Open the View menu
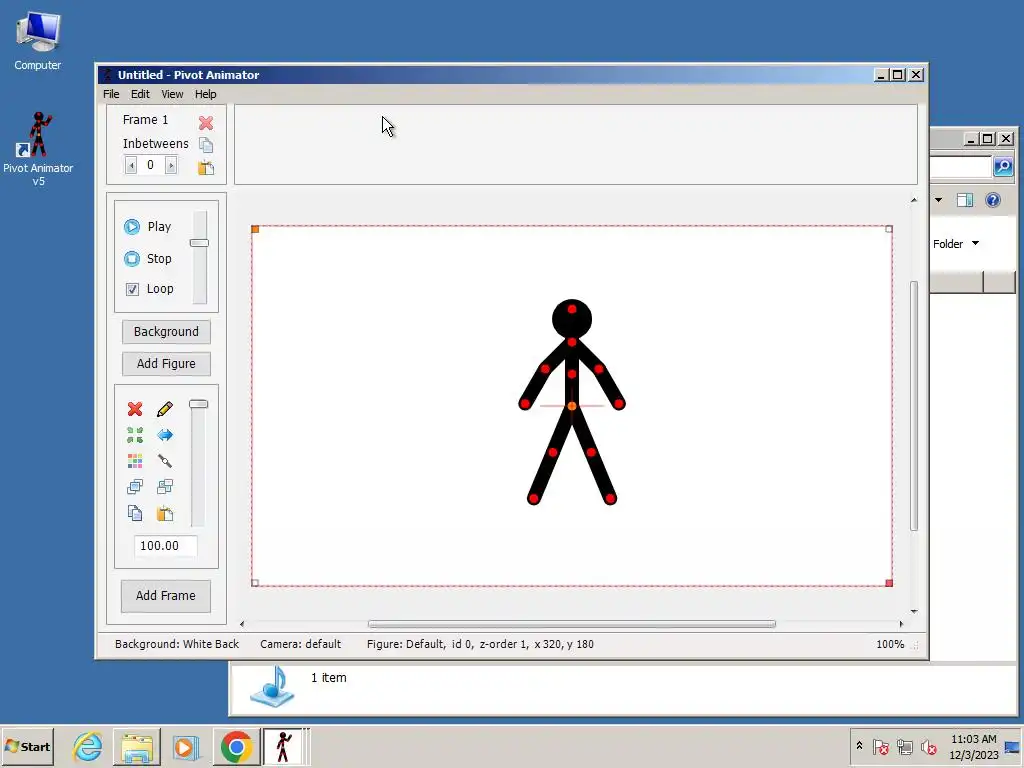 click(172, 94)
